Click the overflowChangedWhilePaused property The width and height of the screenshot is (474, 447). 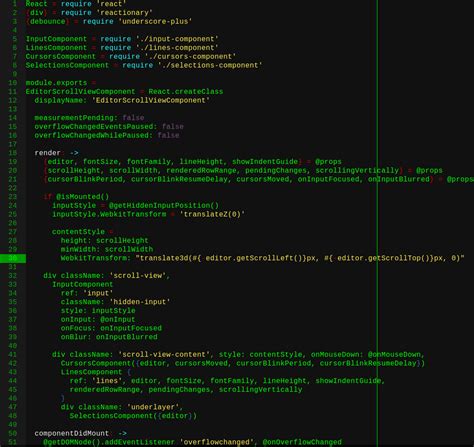[x=94, y=135]
